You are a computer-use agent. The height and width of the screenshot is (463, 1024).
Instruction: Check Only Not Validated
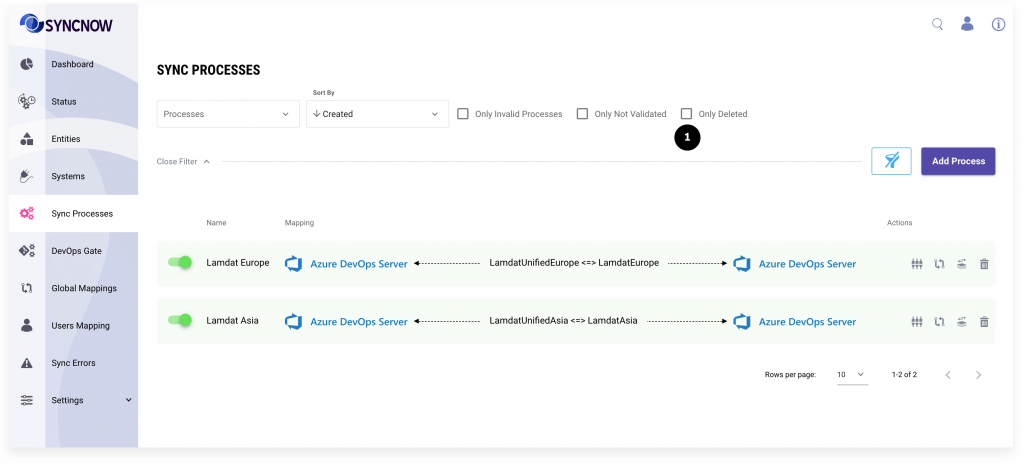583,114
